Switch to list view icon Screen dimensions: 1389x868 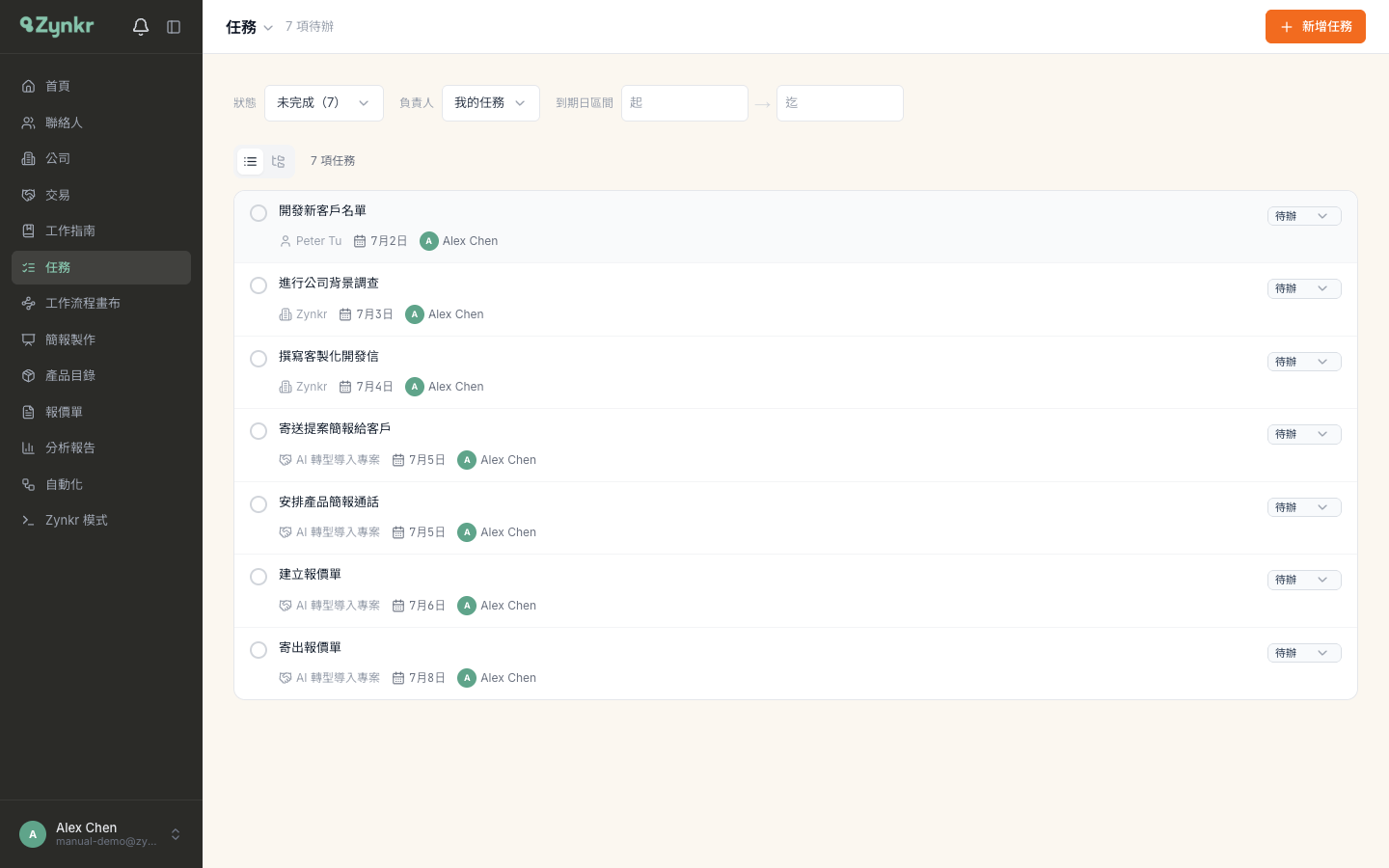click(251, 161)
